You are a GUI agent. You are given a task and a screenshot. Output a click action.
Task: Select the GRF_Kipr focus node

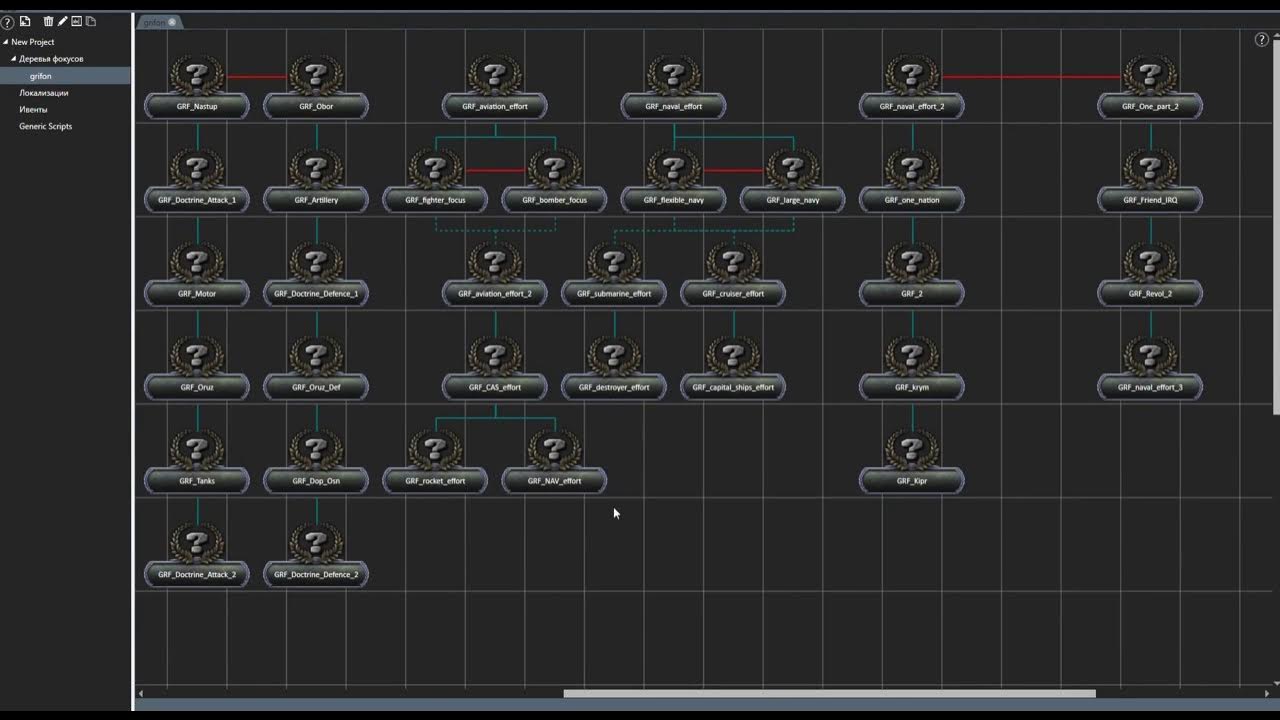(912, 462)
